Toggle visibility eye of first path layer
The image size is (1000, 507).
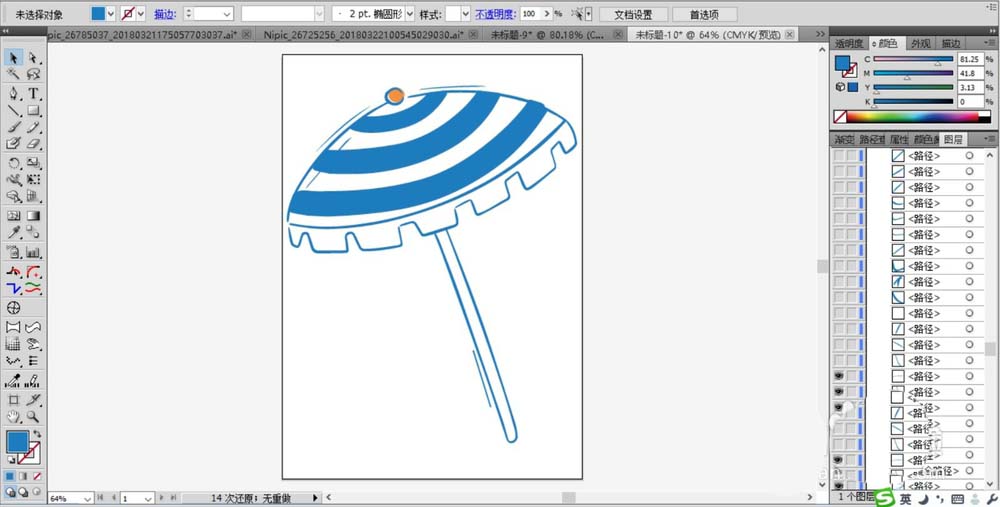[x=839, y=157]
